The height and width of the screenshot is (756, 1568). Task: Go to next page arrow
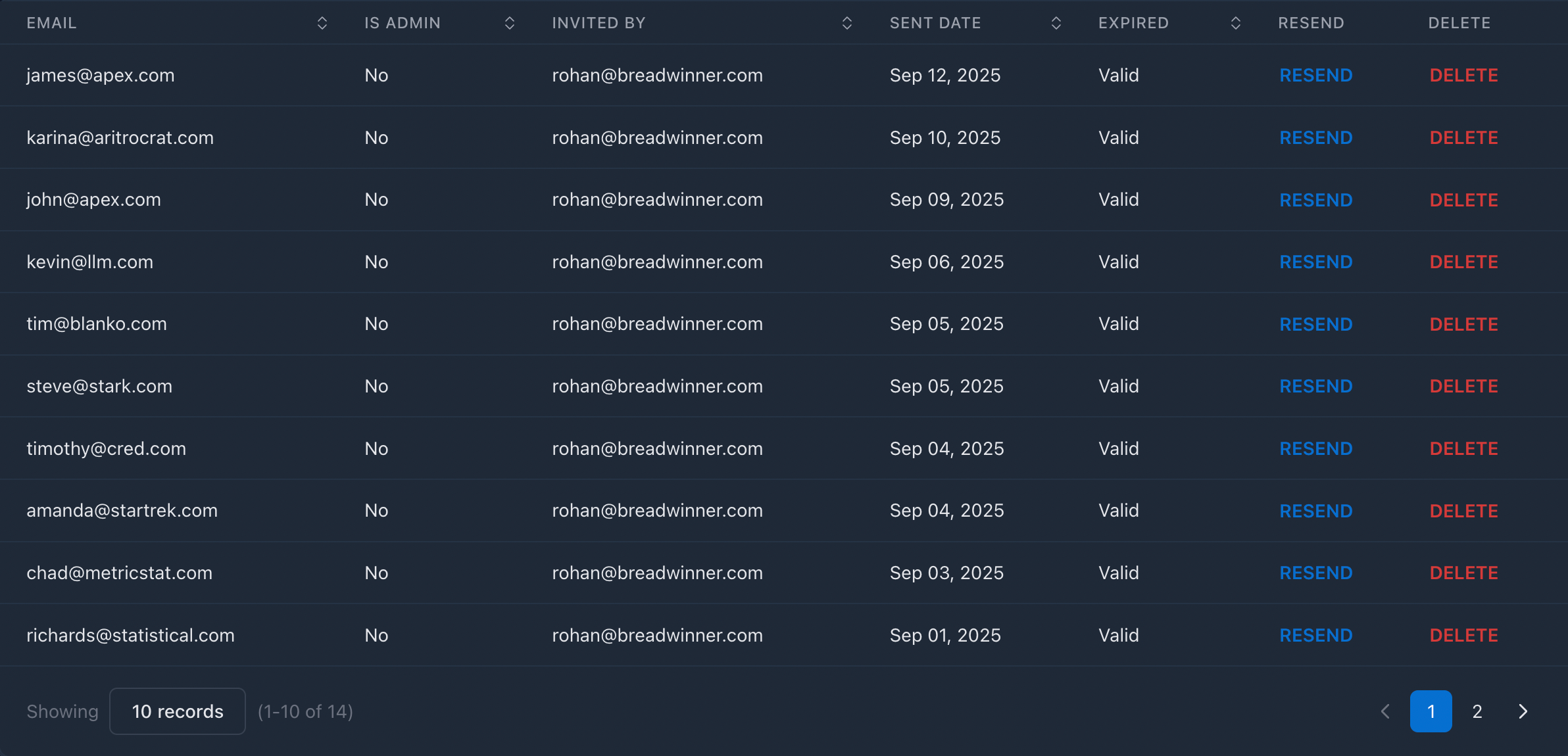1523,711
